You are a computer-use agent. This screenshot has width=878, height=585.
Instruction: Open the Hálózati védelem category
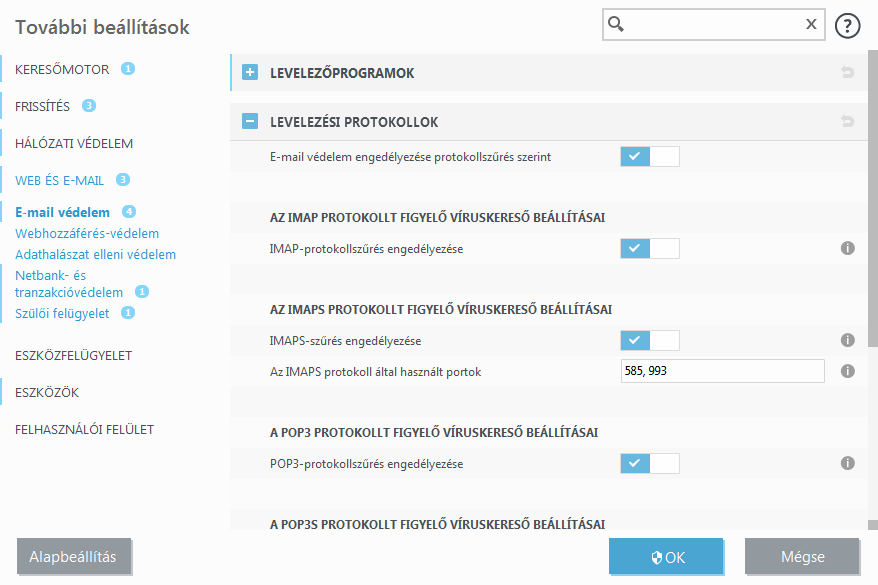click(x=74, y=143)
